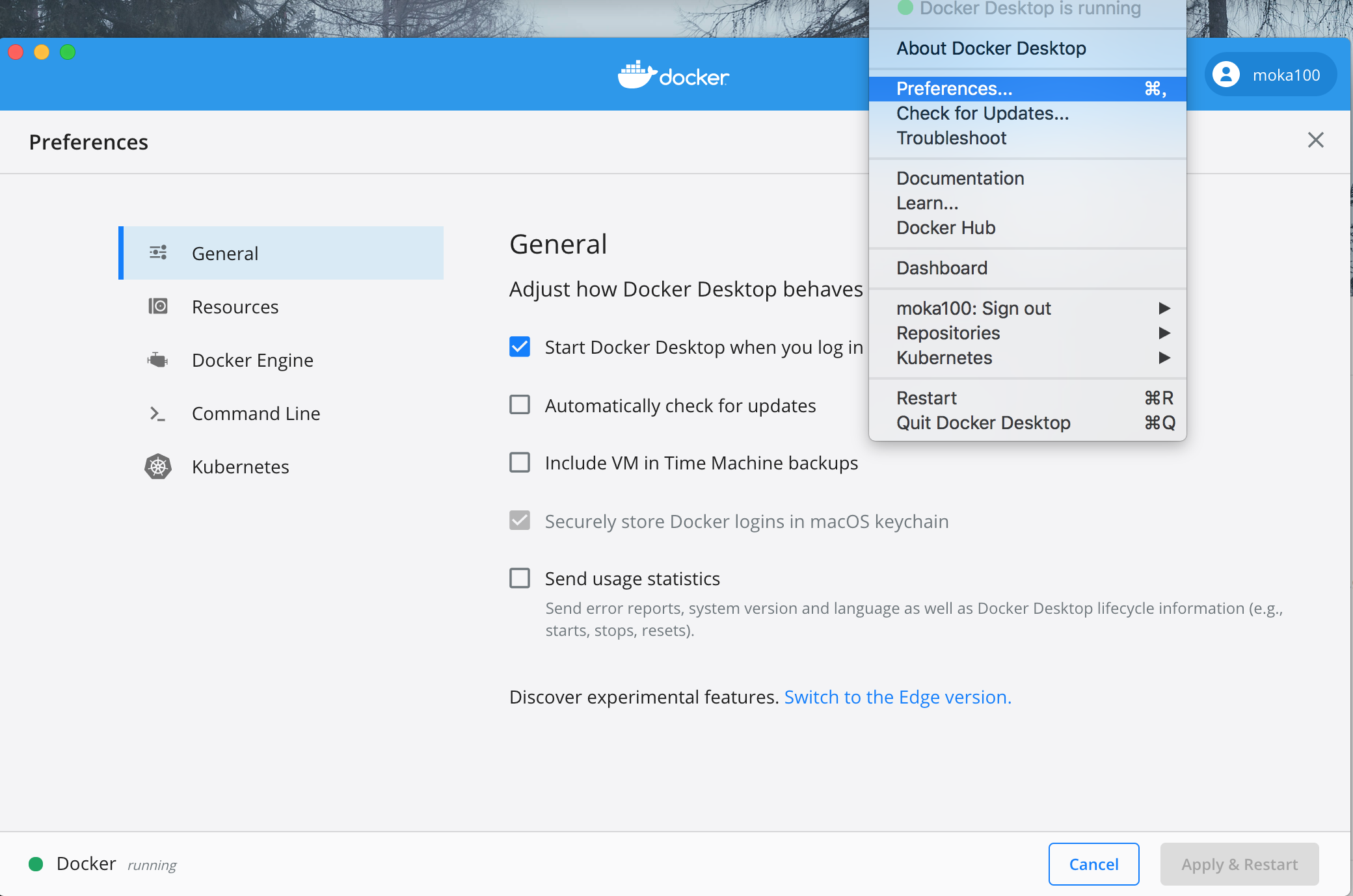Click the Docker whale logo in header
1353x896 pixels.
tap(637, 74)
